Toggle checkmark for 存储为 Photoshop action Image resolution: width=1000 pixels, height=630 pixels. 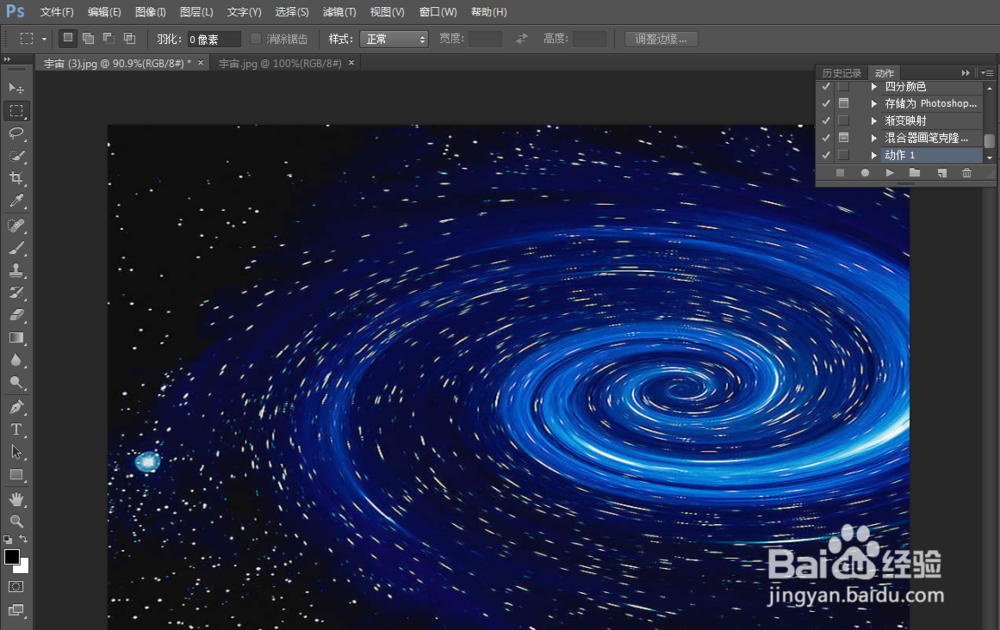pos(826,103)
